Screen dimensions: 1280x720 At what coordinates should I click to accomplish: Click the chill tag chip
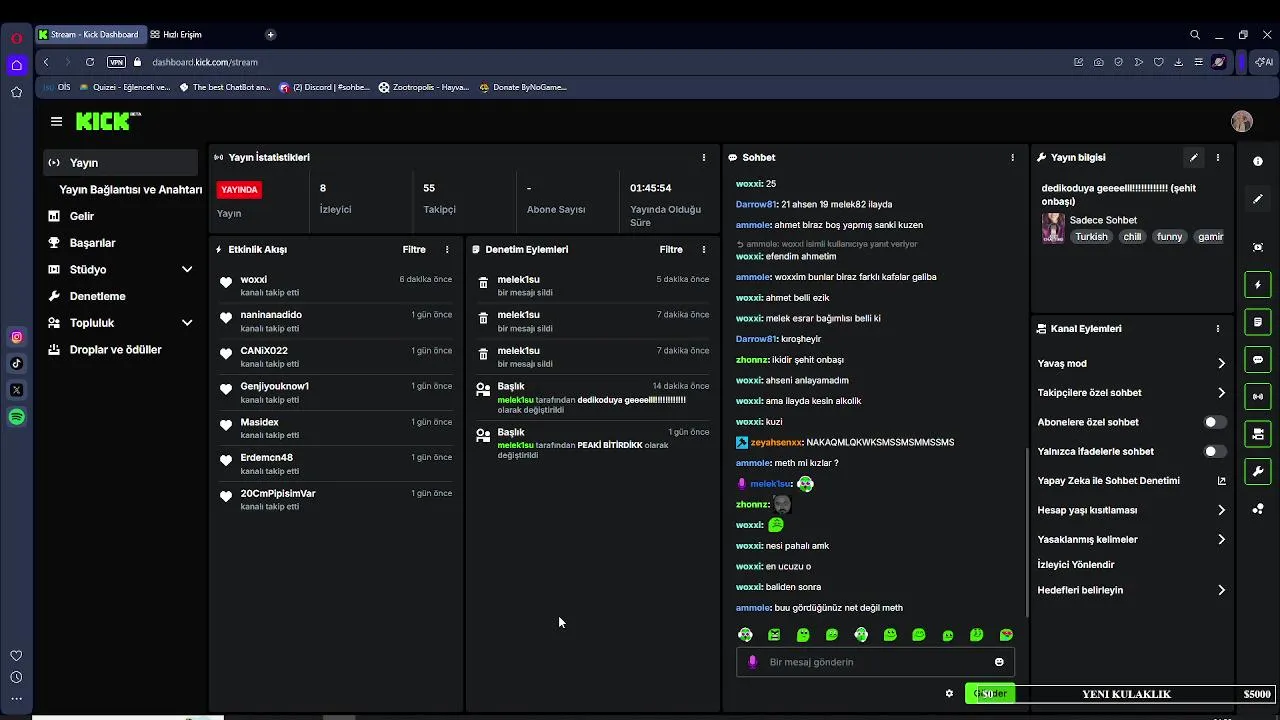point(1132,237)
